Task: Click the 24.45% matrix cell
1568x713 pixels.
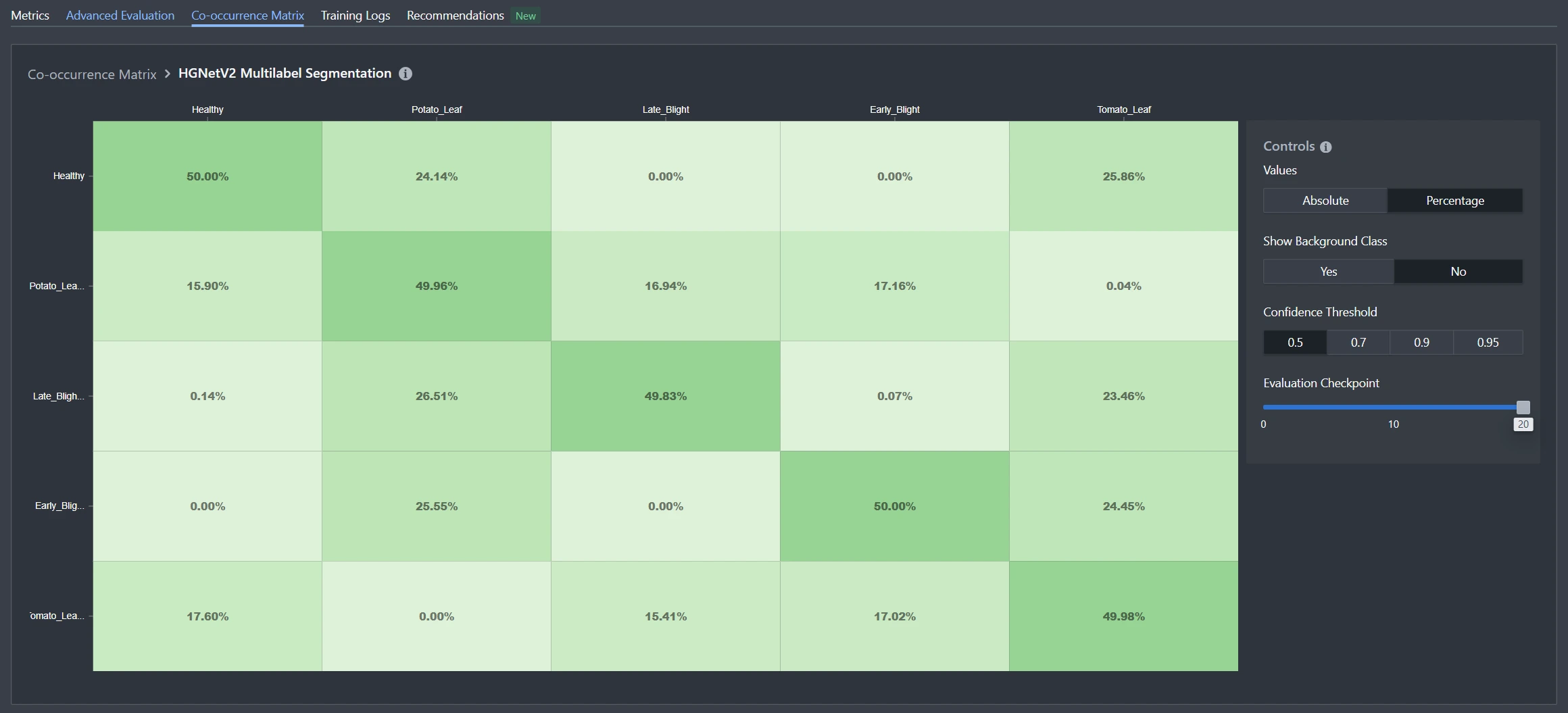Action: pos(1124,506)
